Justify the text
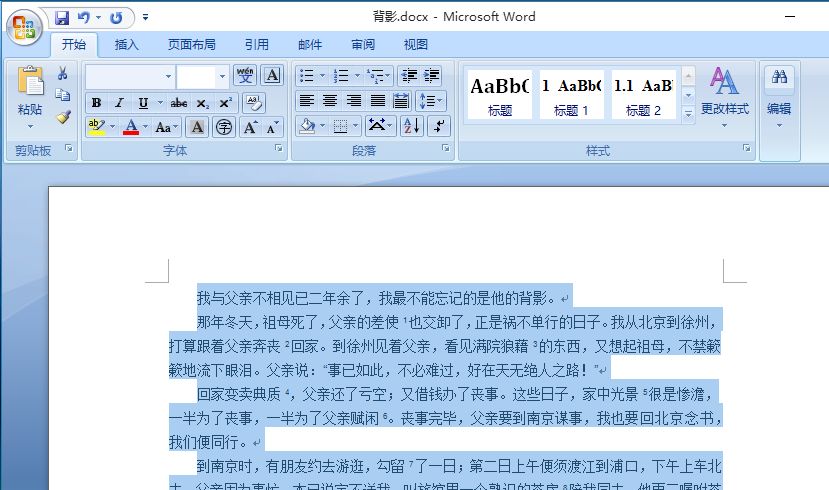829x490 pixels. tap(377, 100)
